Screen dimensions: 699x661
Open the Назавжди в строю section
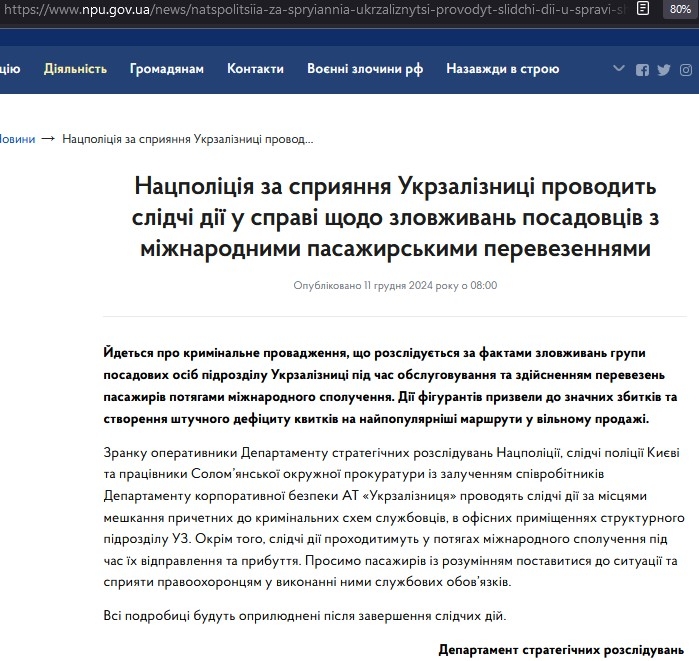coord(502,69)
